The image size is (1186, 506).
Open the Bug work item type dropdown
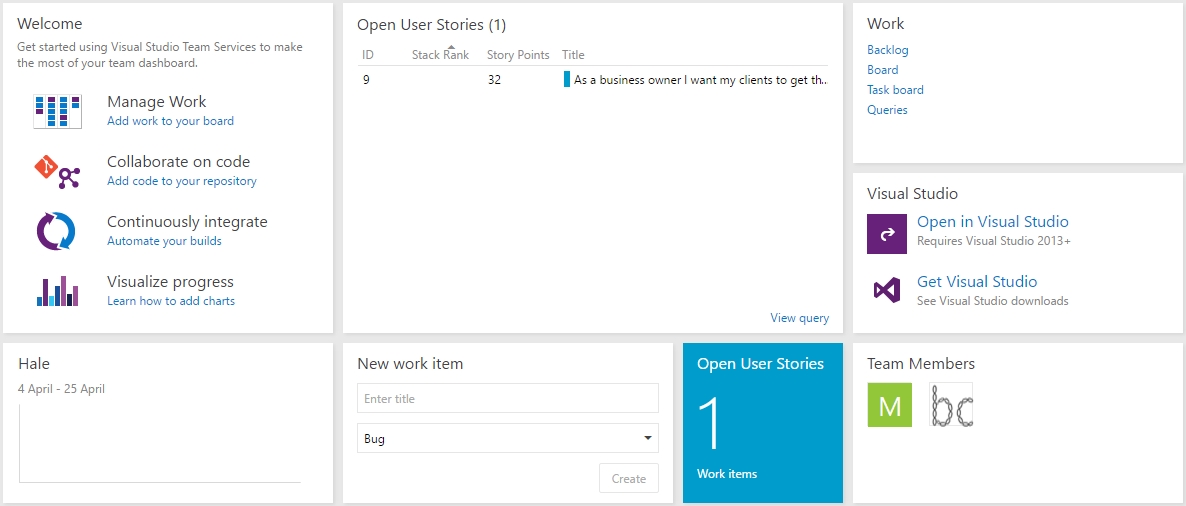(508, 439)
